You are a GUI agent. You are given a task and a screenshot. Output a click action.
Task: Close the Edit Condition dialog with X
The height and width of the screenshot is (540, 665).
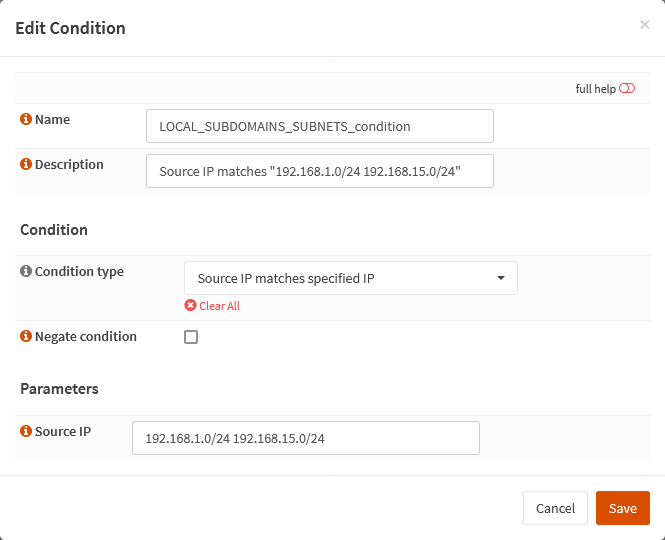(645, 25)
